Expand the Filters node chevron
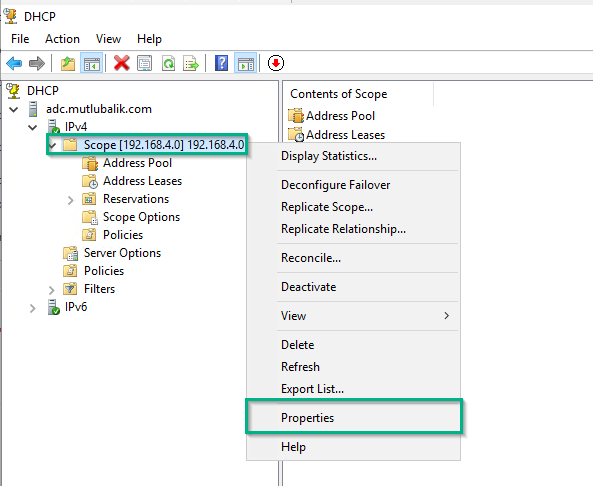Image resolution: width=593 pixels, height=486 pixels. click(x=52, y=290)
